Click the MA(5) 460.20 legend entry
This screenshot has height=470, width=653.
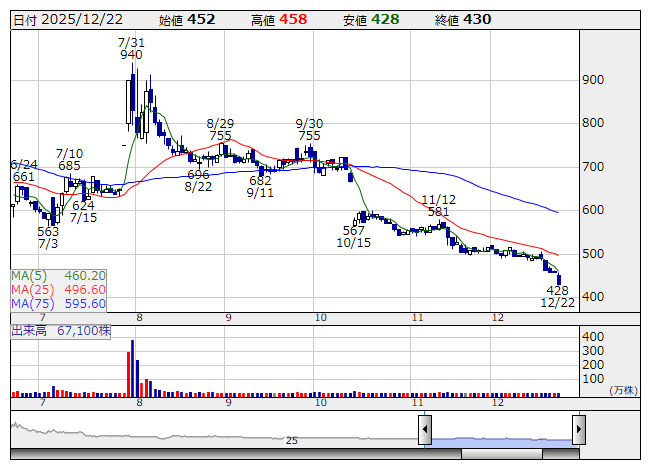(x=58, y=275)
